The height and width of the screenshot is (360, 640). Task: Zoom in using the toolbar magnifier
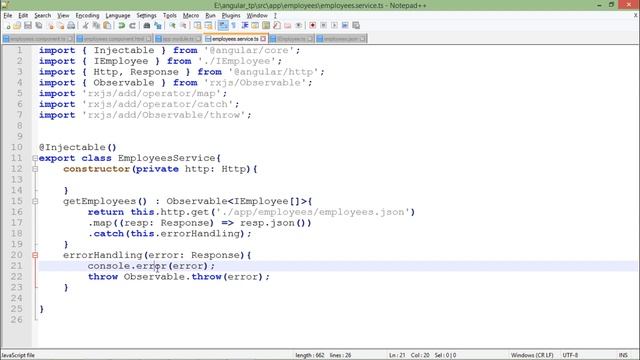[x=172, y=25]
